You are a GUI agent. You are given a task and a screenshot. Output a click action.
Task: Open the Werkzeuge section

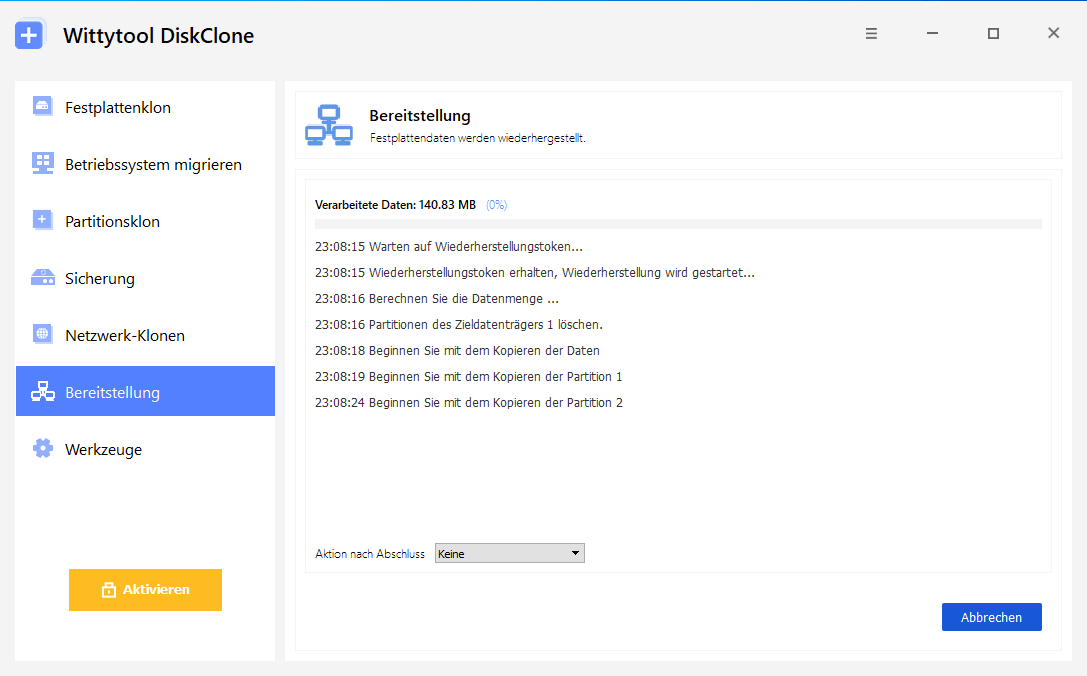point(145,449)
